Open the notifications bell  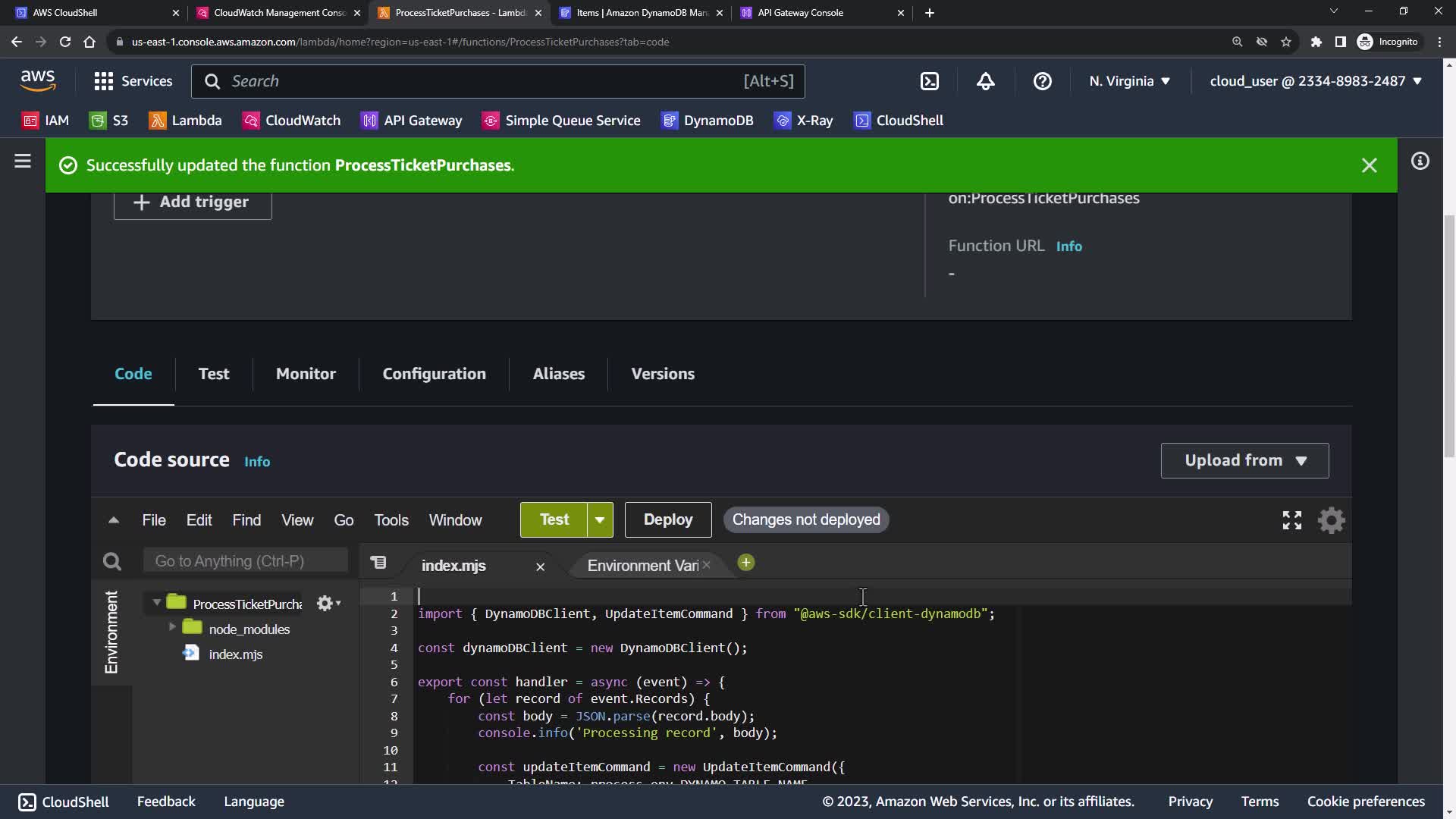pos(986,81)
